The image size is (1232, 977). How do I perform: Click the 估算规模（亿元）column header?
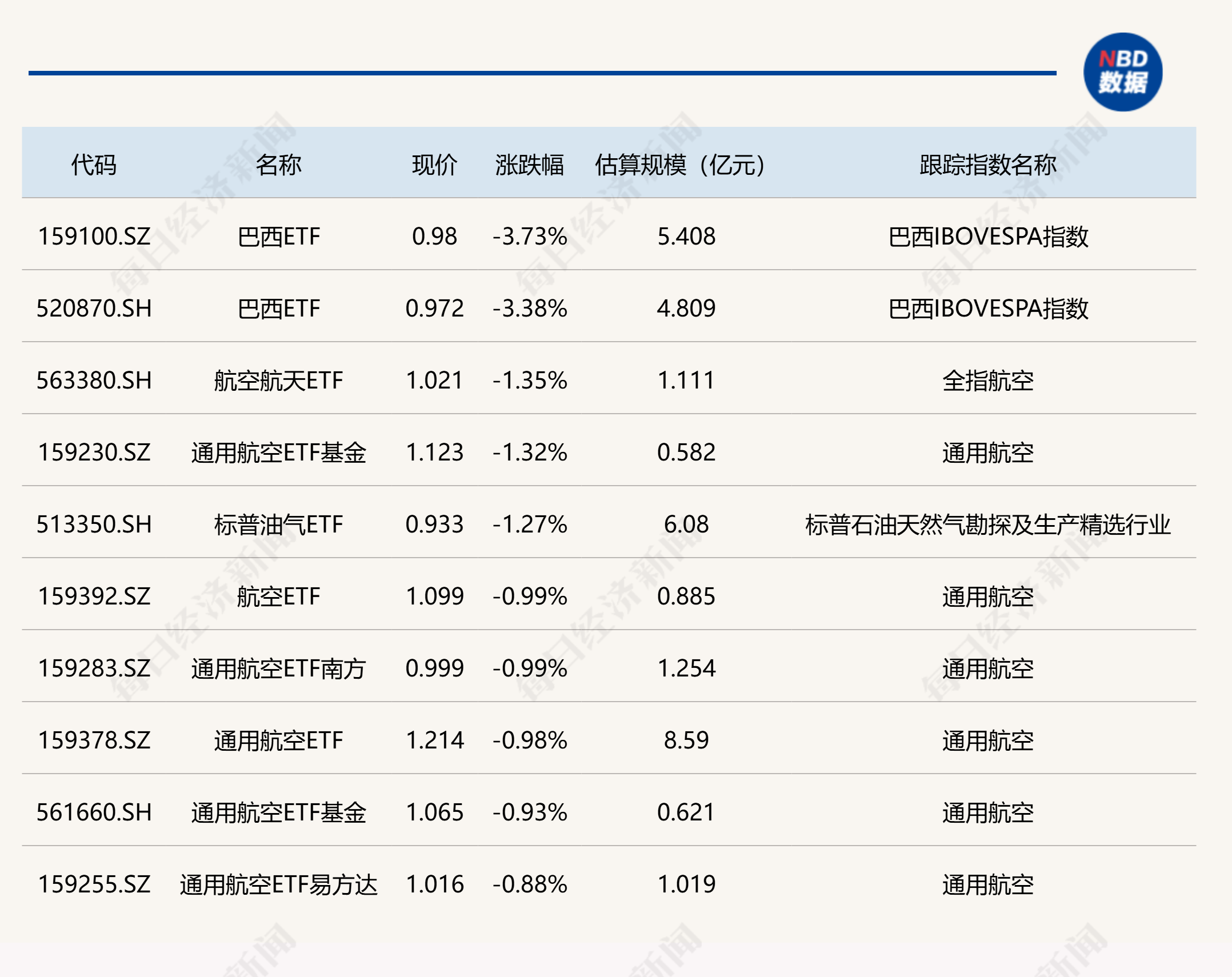(679, 165)
